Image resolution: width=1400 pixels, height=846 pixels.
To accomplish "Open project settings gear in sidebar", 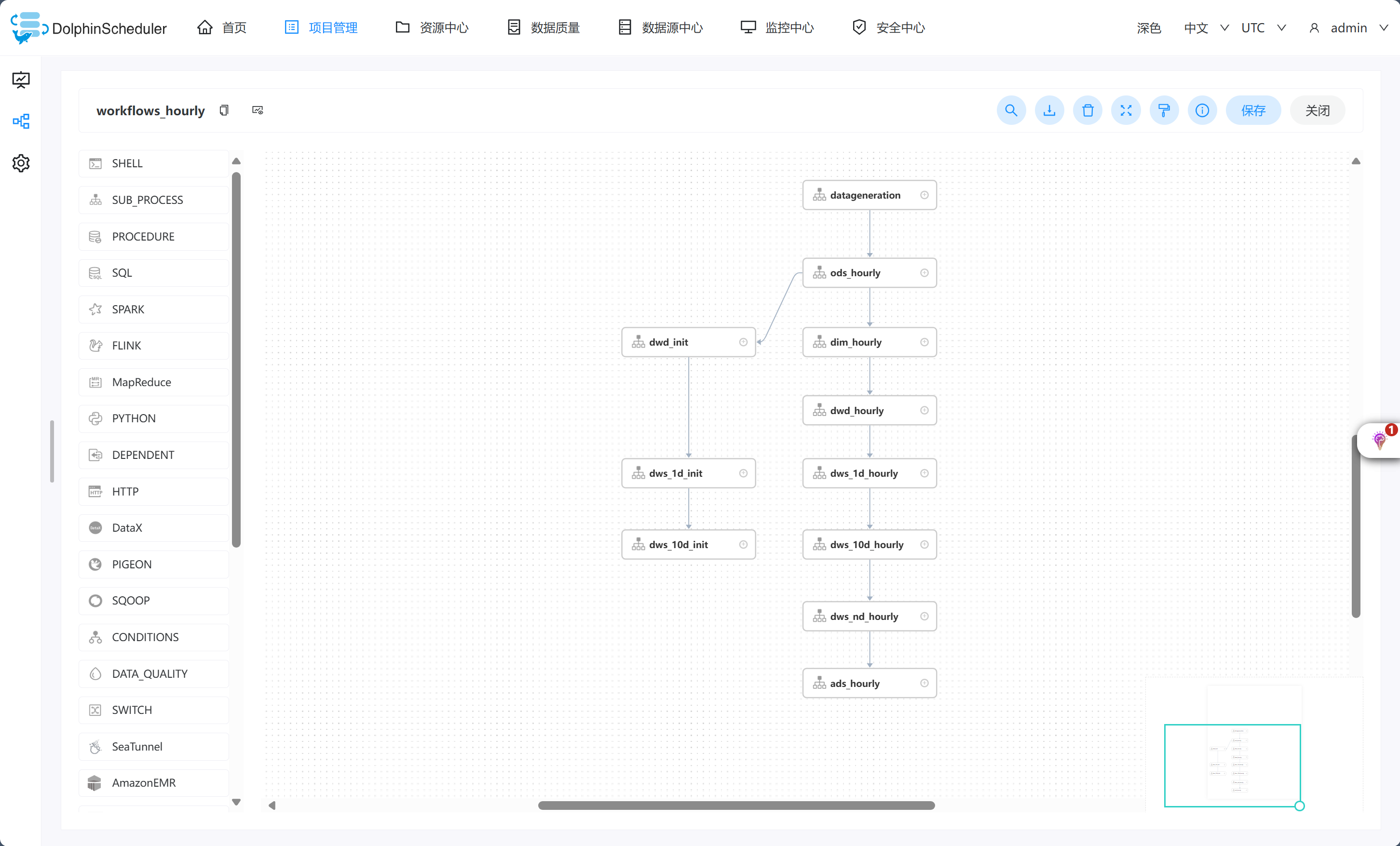I will (21, 163).
